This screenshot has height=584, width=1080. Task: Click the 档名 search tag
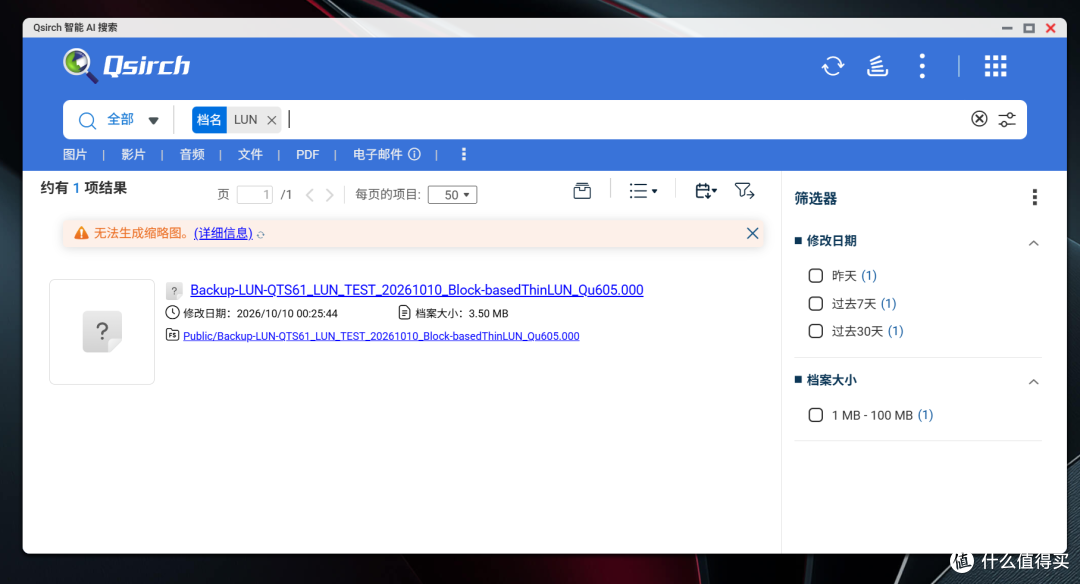[x=209, y=120]
